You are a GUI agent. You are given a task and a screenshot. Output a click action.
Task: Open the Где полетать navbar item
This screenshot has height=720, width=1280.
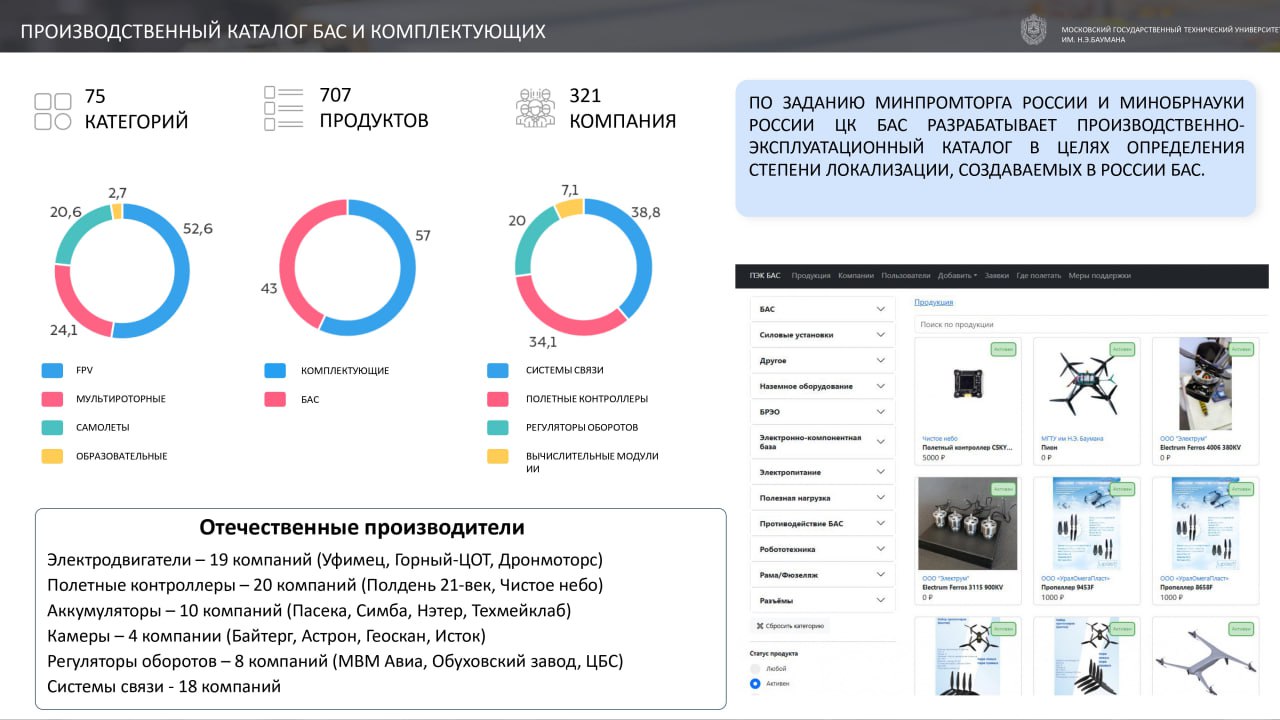[1039, 276]
